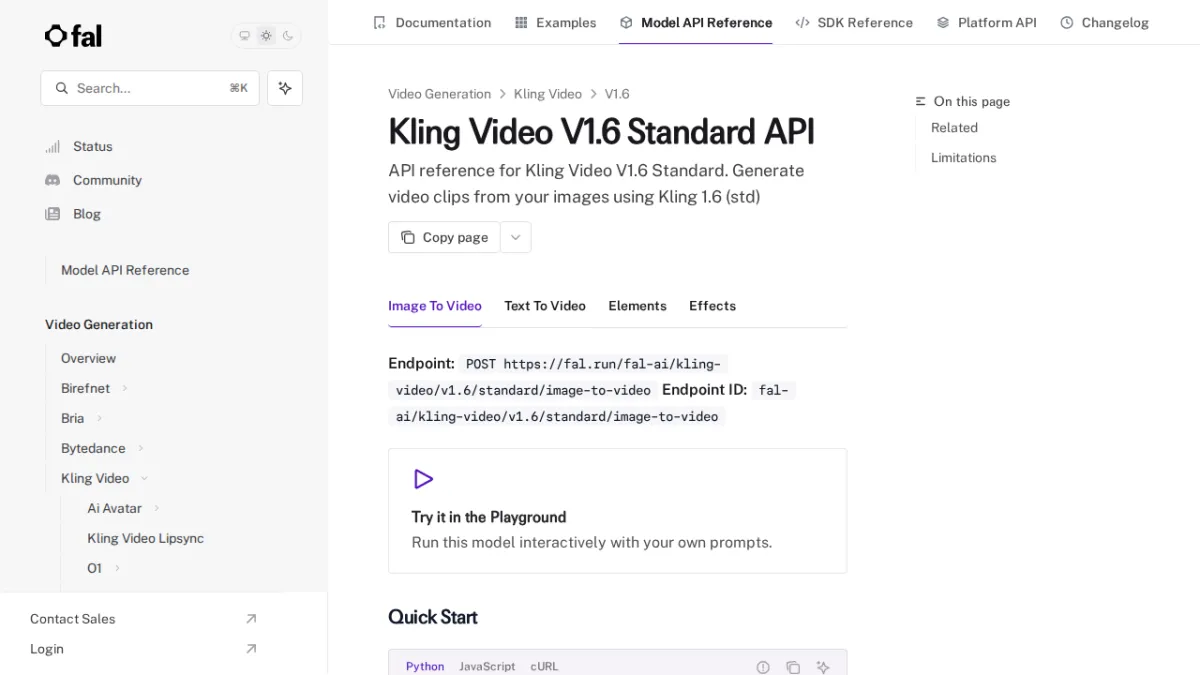Copy the Quick Start code snippet
The width and height of the screenshot is (1200, 675).
pos(793,667)
